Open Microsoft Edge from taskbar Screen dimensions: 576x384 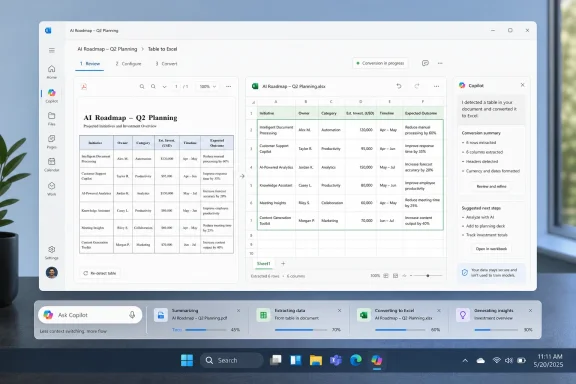click(x=356, y=360)
